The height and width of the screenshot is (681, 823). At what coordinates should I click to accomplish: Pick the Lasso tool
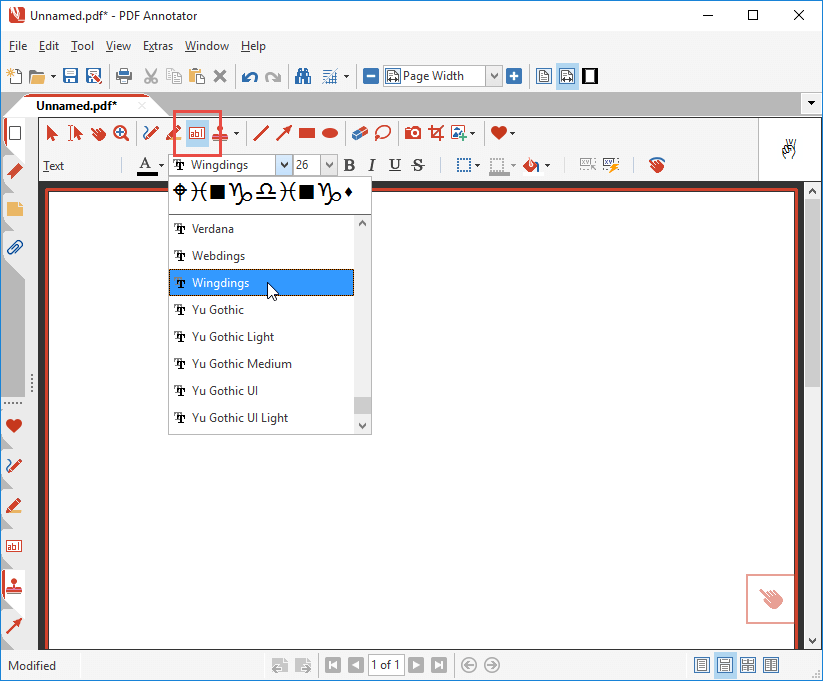coord(383,133)
